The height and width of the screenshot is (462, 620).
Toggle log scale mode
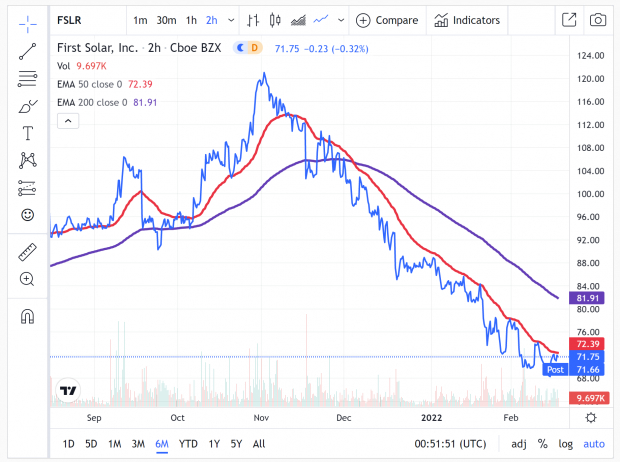click(565, 444)
